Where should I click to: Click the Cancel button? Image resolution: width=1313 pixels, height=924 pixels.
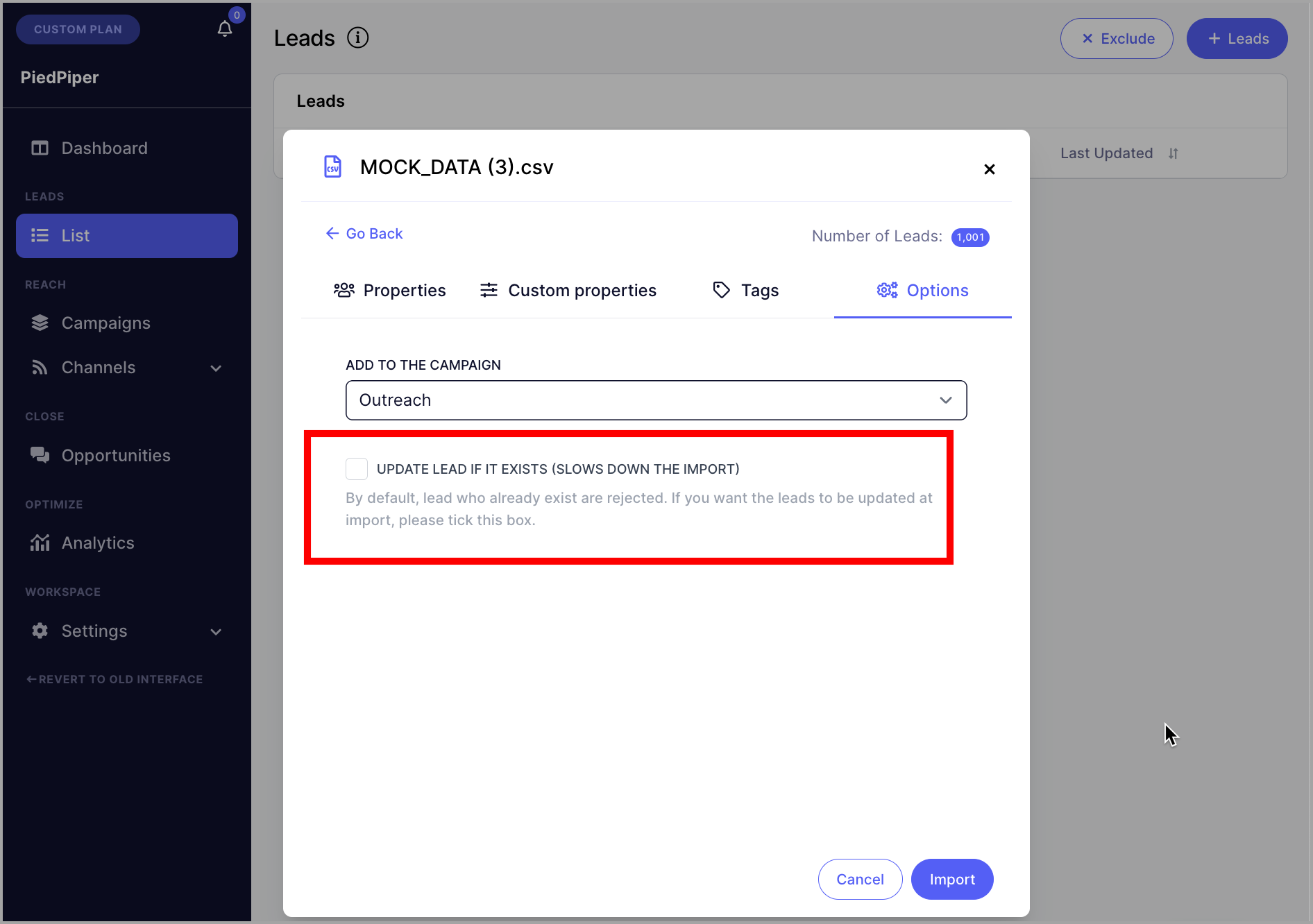coord(860,880)
